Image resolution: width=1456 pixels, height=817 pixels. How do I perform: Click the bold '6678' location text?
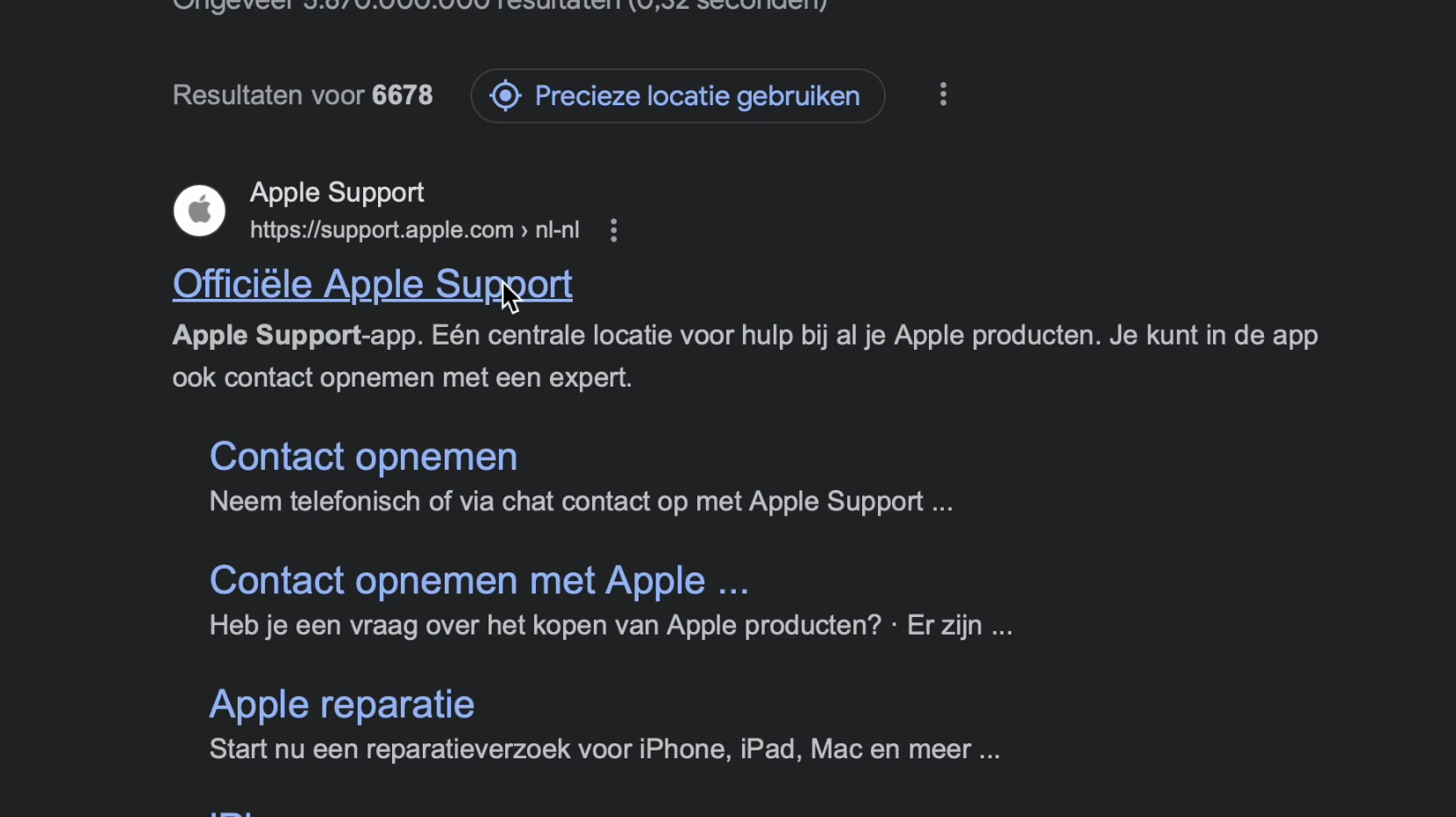[403, 95]
